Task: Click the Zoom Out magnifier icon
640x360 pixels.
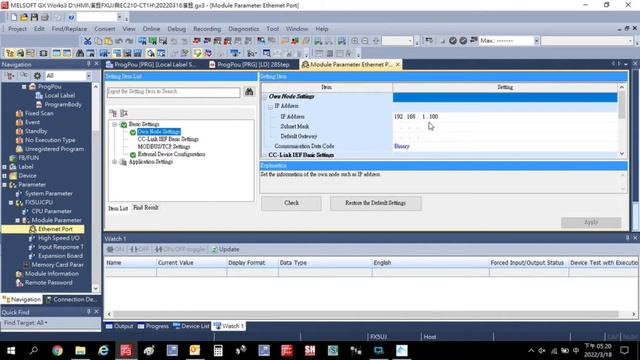Action: [x=365, y=41]
